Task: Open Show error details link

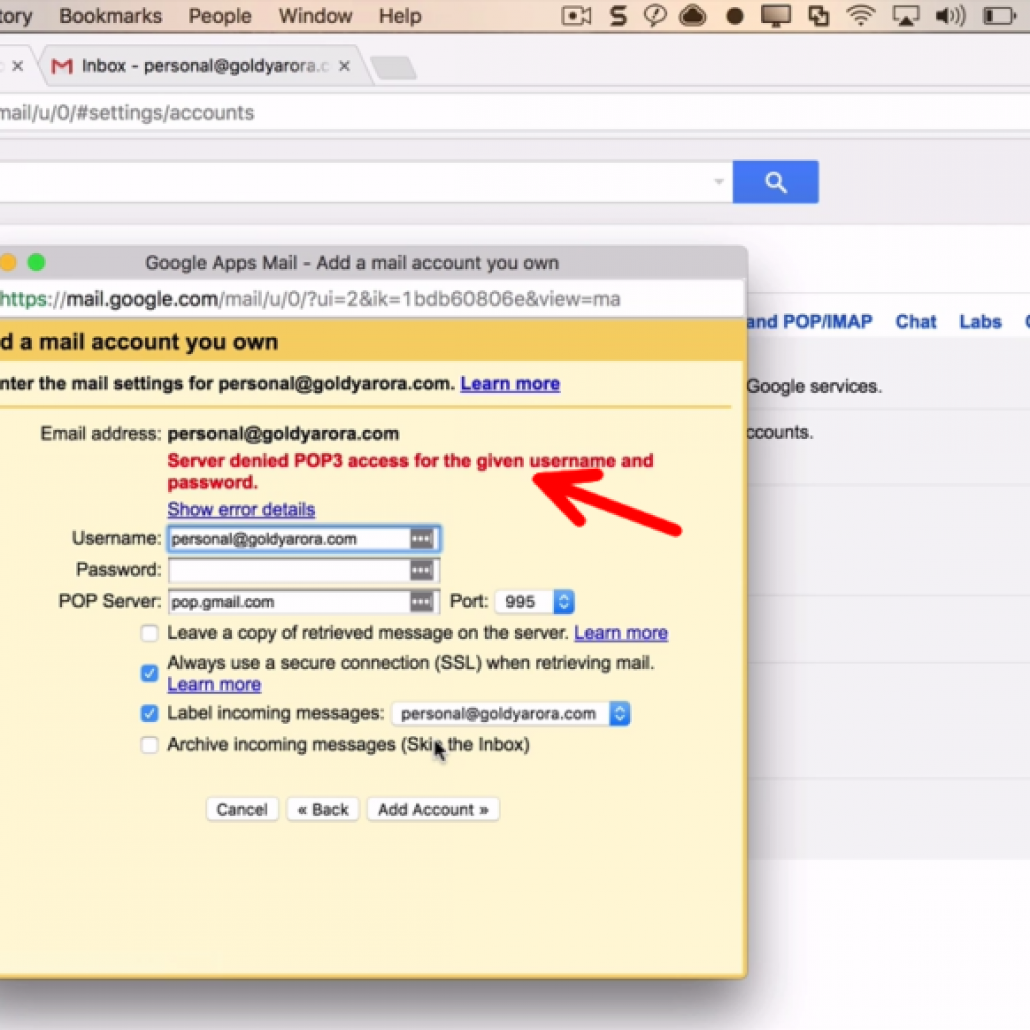Action: 241,510
